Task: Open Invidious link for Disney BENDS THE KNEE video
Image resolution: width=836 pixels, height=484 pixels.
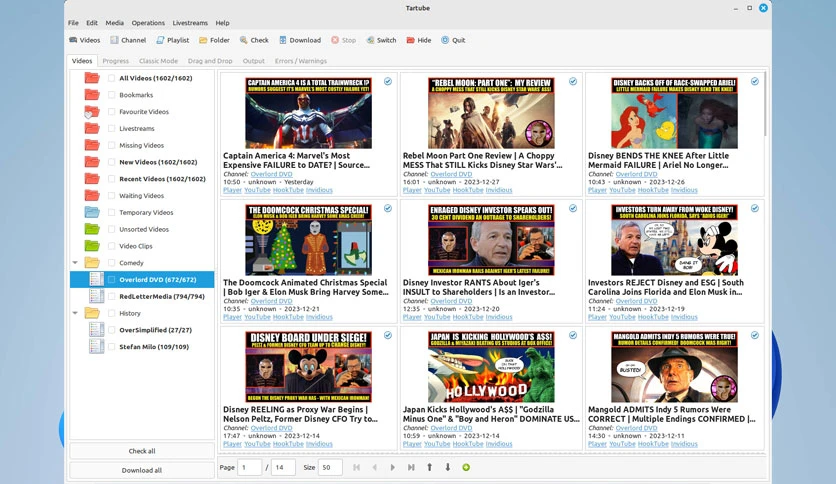Action: point(684,190)
